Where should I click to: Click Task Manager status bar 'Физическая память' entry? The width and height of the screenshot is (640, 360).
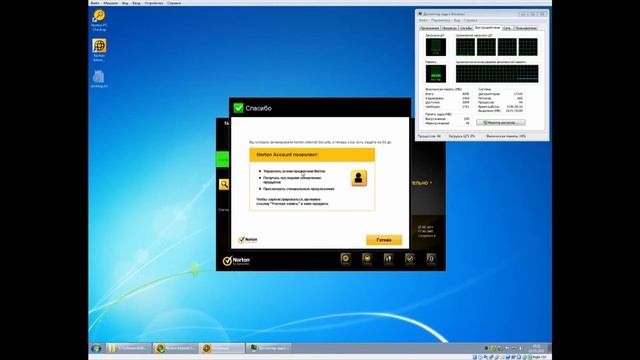[506, 136]
